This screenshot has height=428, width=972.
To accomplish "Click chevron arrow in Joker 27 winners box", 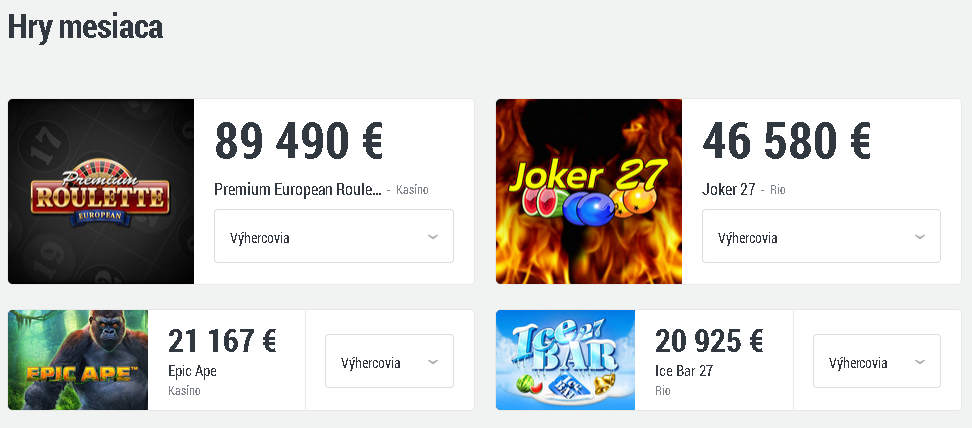I will tap(920, 237).
